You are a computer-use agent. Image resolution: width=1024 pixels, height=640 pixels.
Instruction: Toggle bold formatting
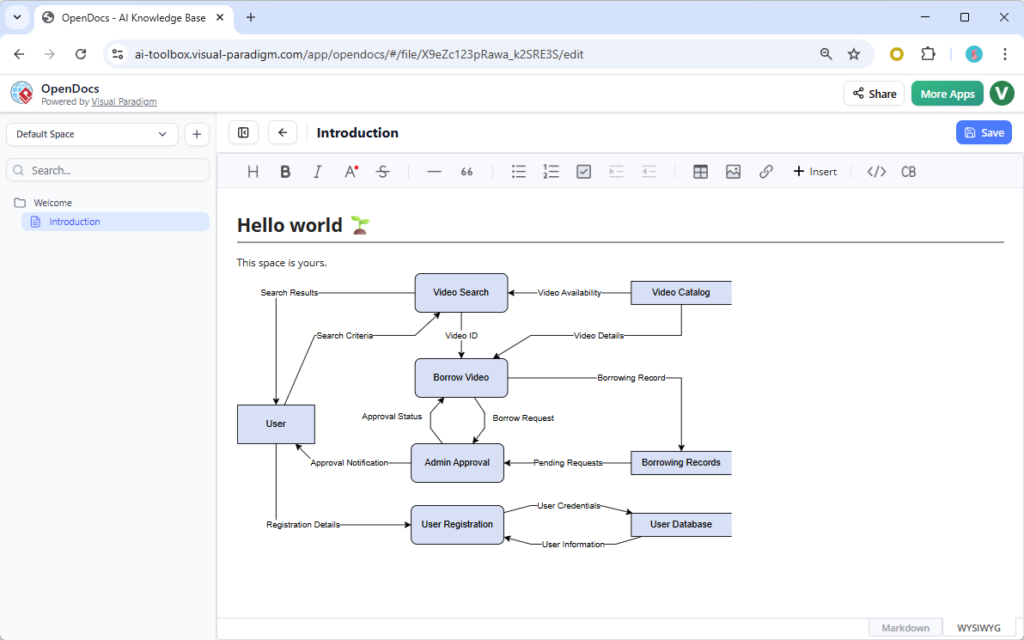pyautogui.click(x=285, y=171)
